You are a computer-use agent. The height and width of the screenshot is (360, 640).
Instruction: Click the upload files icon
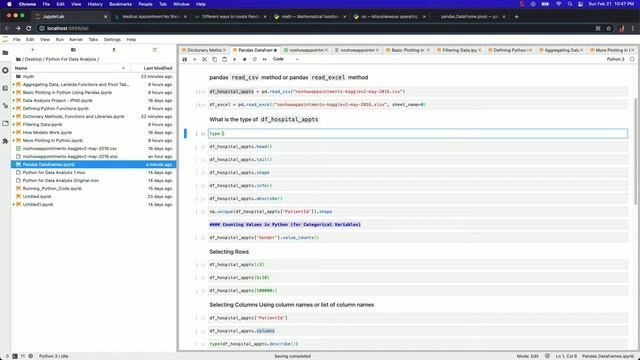click(x=114, y=50)
